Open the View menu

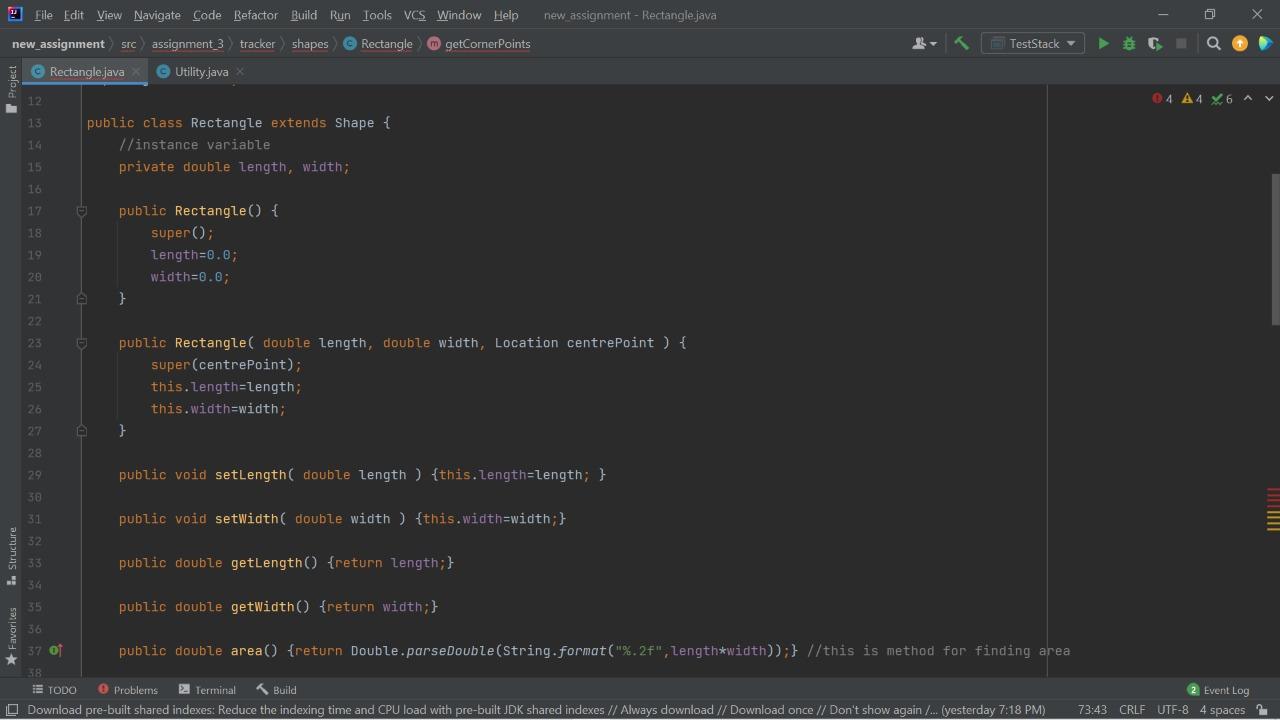[109, 15]
